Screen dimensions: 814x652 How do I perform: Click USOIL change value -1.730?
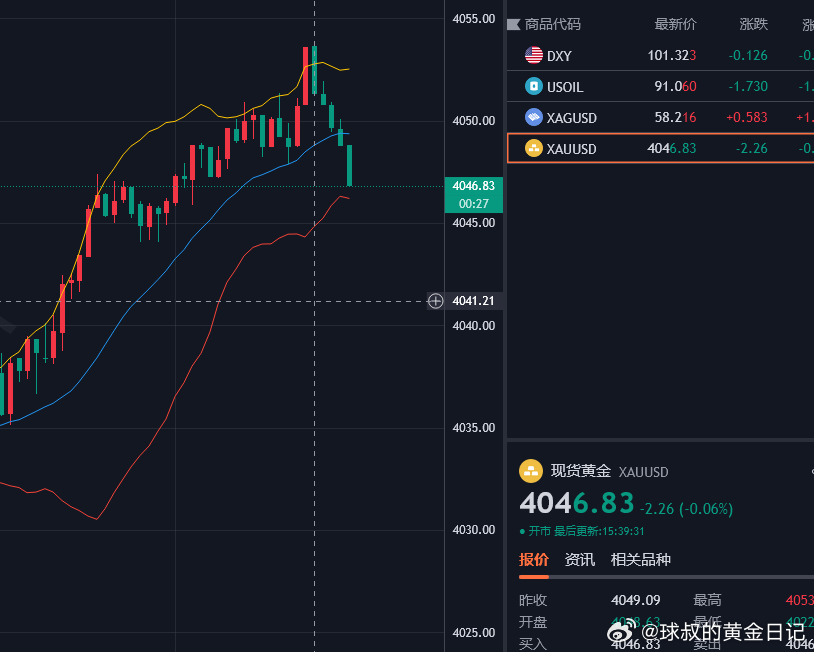pos(748,86)
